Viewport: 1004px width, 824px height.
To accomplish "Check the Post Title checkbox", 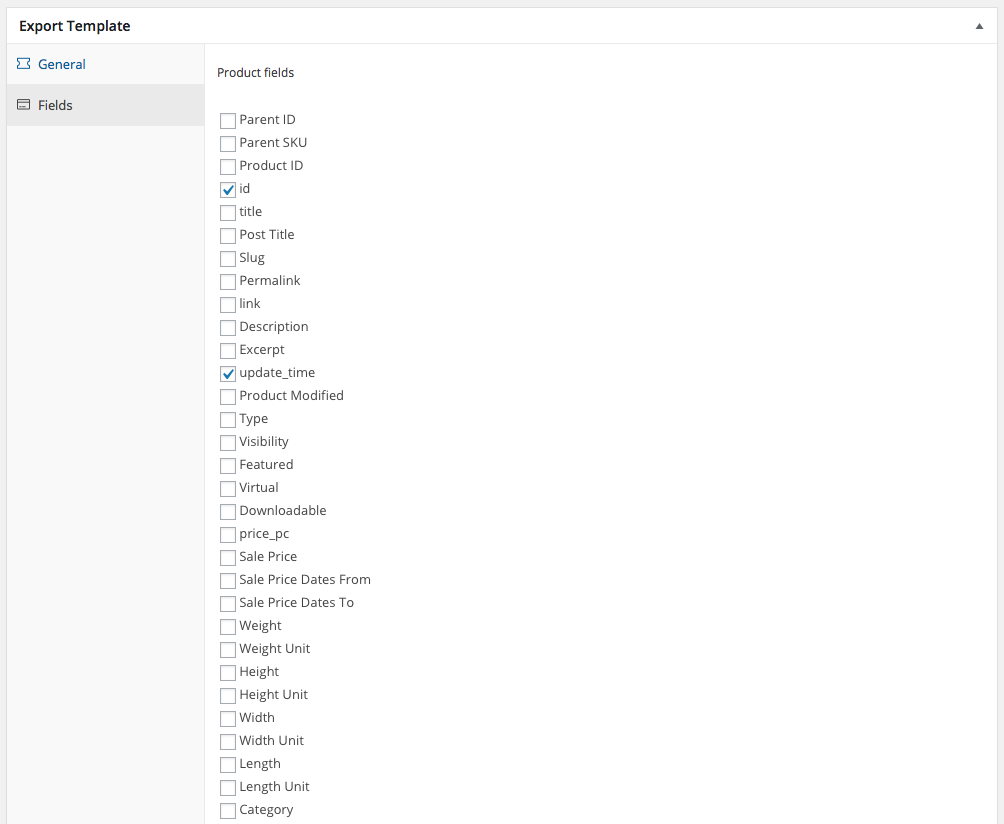I will [x=228, y=236].
